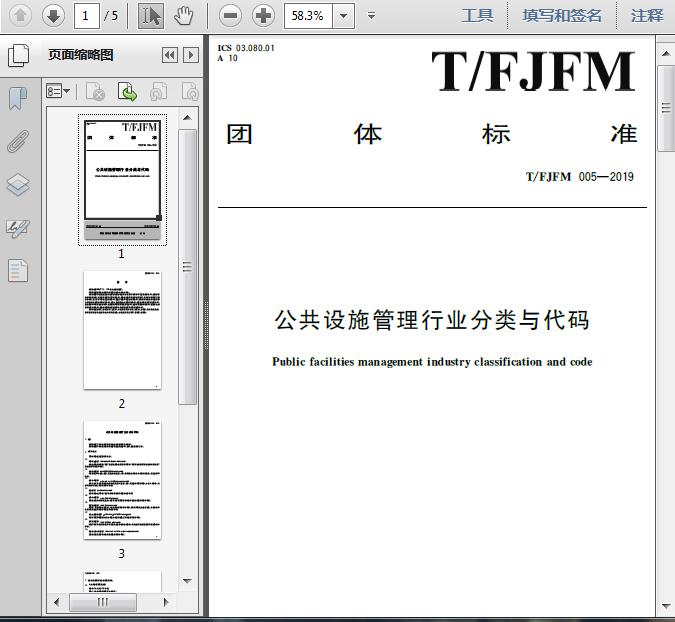The image size is (675, 622).
Task: Open the 工具 tab
Action: click(x=477, y=15)
